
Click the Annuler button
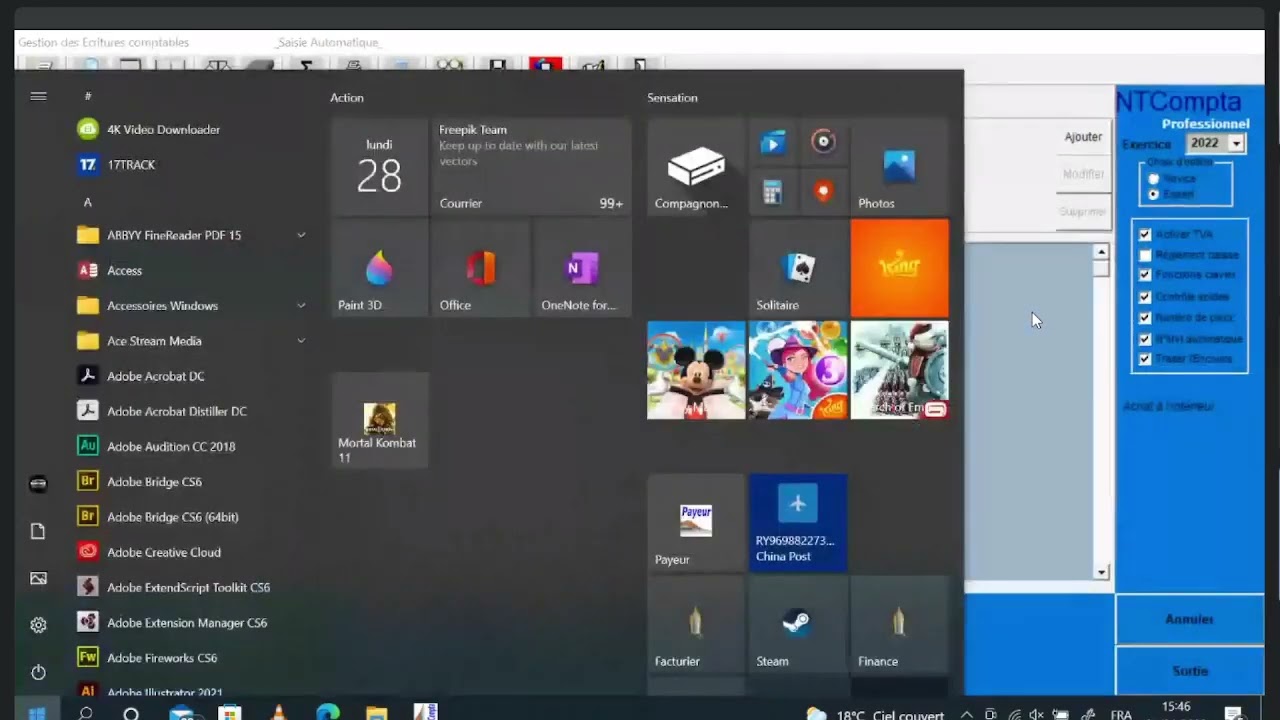click(x=1189, y=619)
